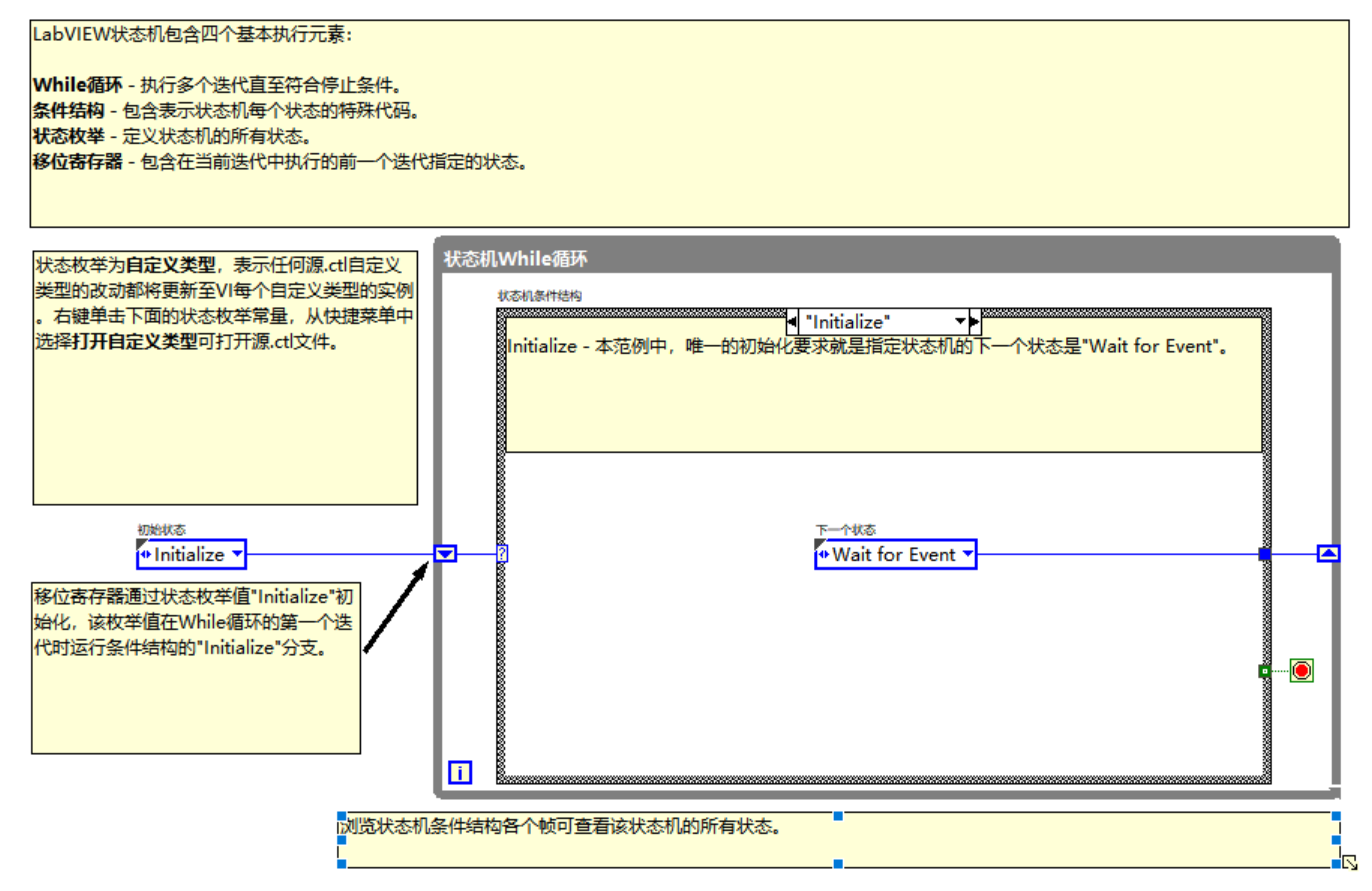Open the Initialize enum constant dropdown
This screenshot has height=891, width=1372.
tap(236, 553)
